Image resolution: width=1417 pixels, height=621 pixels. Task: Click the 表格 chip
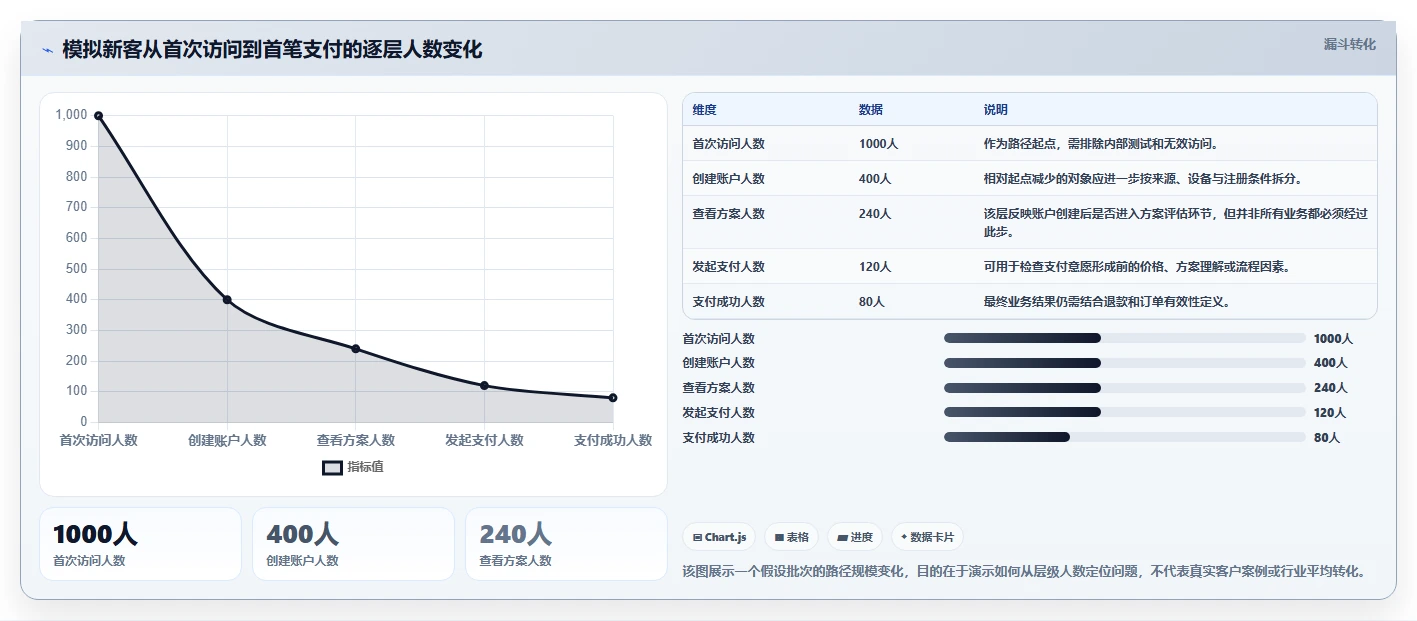(x=791, y=537)
